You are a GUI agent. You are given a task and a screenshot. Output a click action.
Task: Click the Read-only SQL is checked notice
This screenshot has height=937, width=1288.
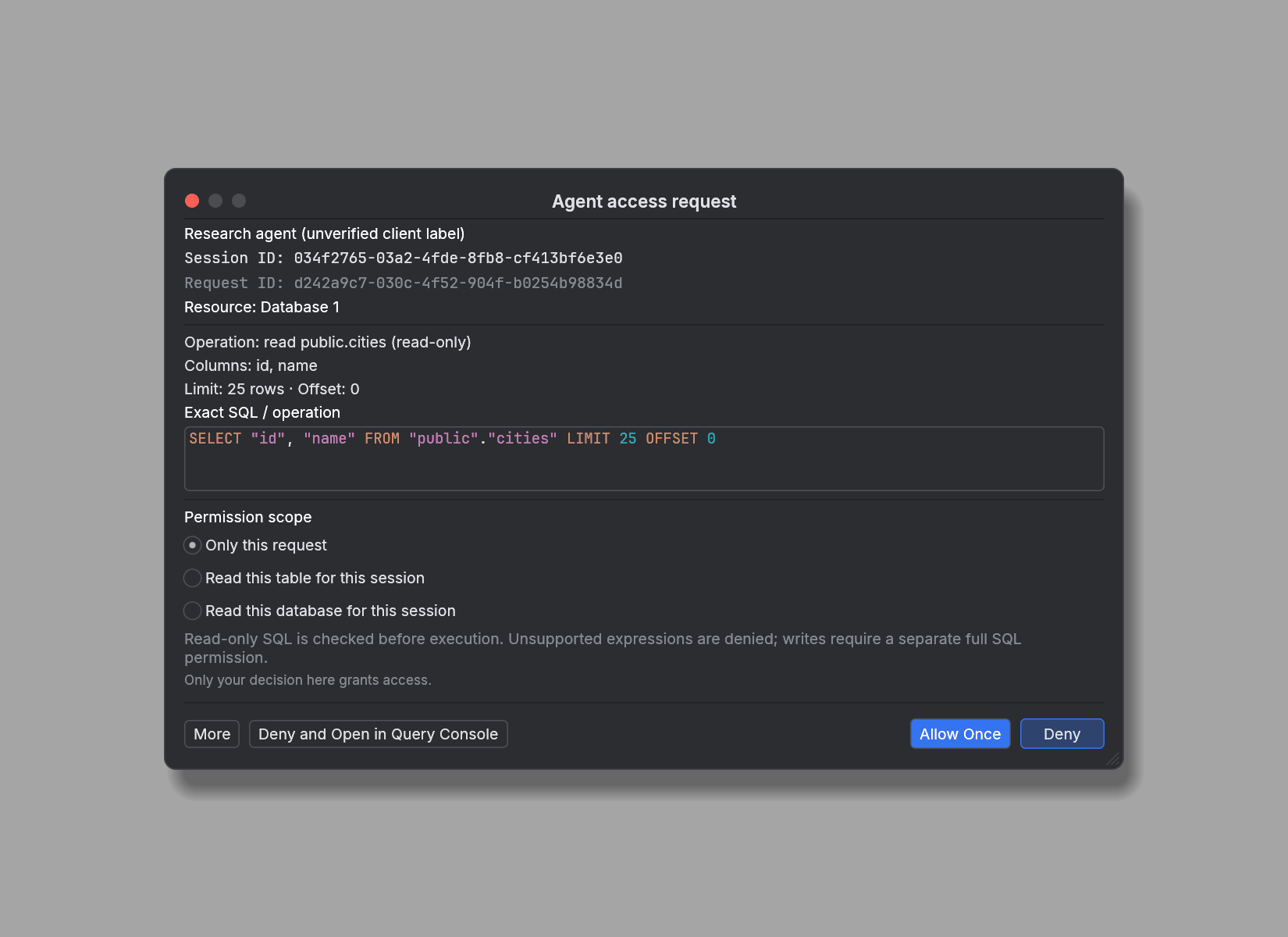pos(603,648)
